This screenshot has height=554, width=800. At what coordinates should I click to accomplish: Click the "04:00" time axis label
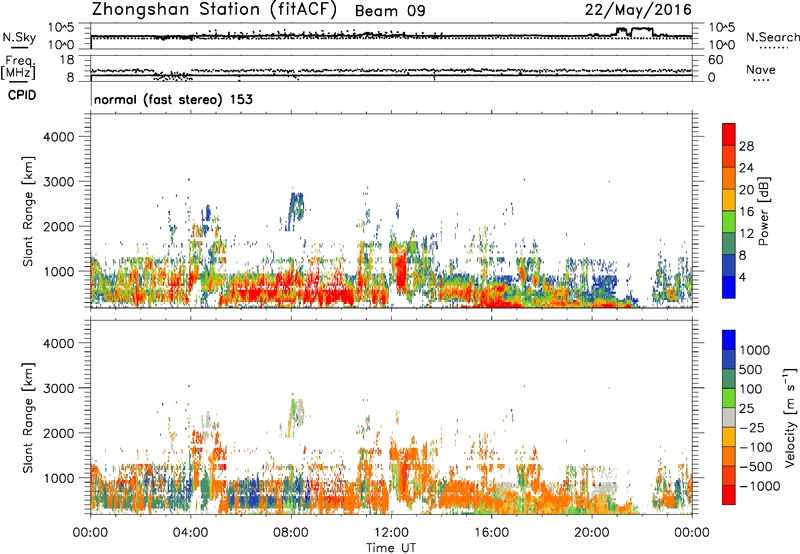191,533
